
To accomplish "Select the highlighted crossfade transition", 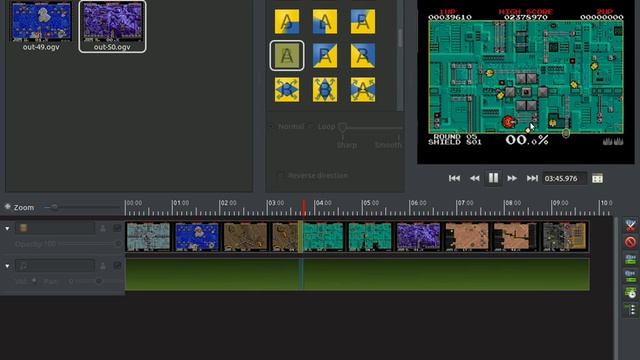I will [287, 56].
